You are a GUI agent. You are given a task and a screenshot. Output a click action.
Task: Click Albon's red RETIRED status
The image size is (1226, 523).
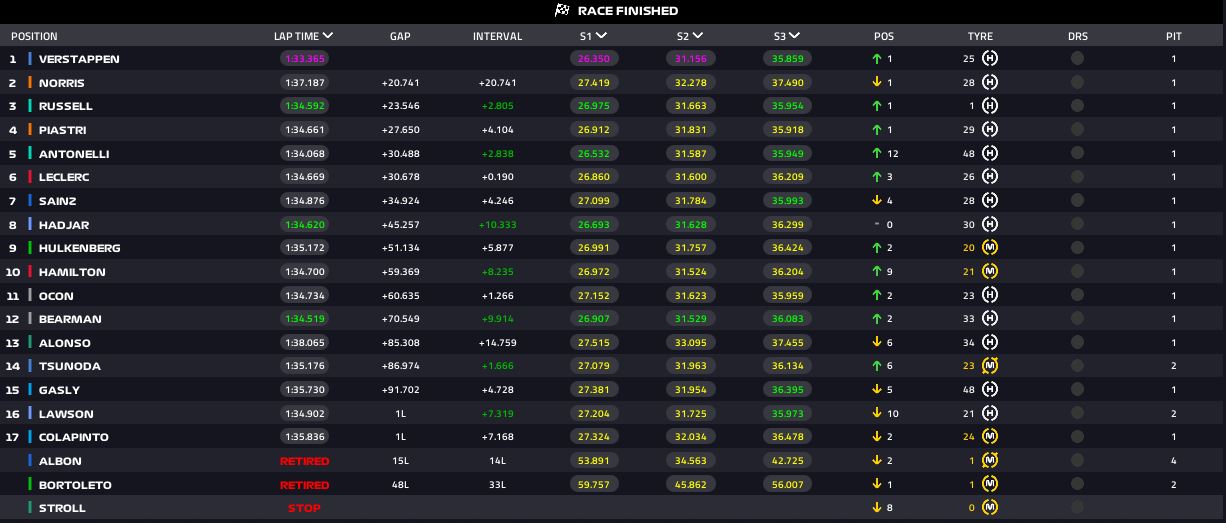(x=304, y=461)
